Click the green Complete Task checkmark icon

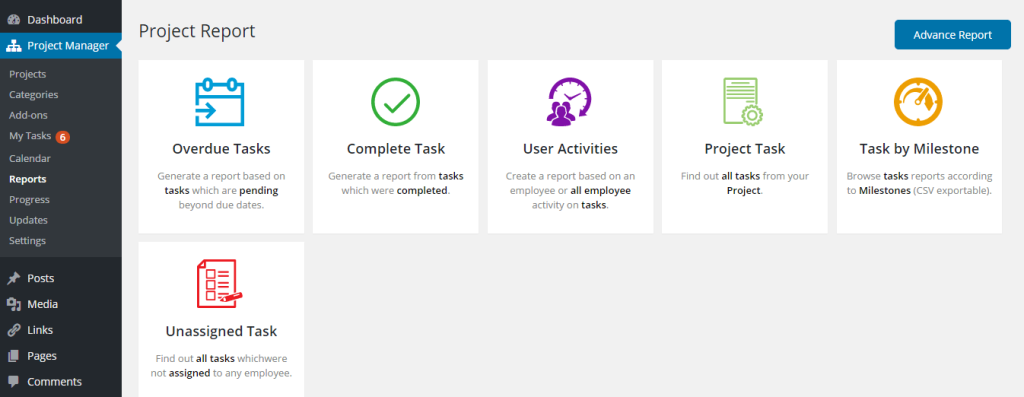395,102
